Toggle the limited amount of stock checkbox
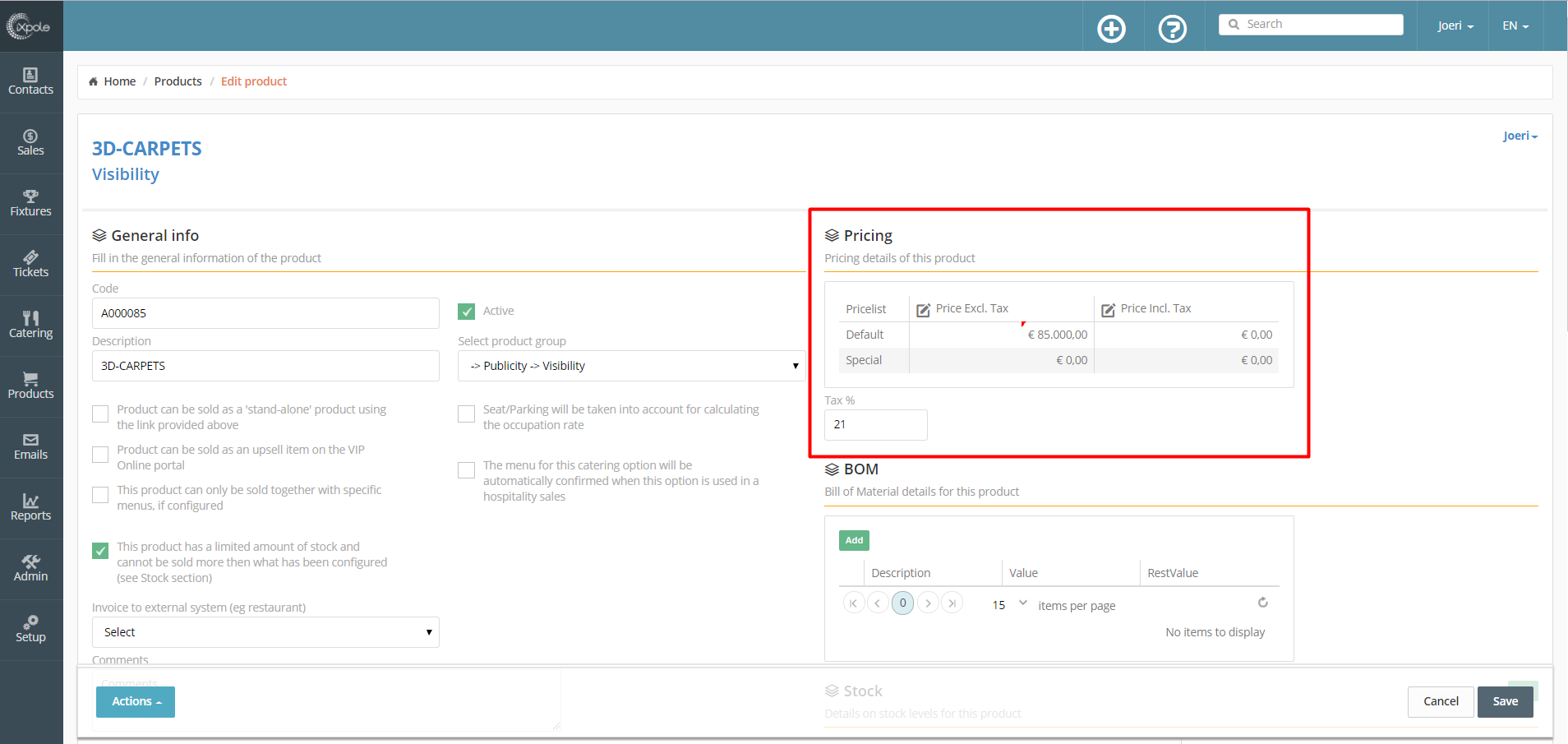 (x=100, y=551)
